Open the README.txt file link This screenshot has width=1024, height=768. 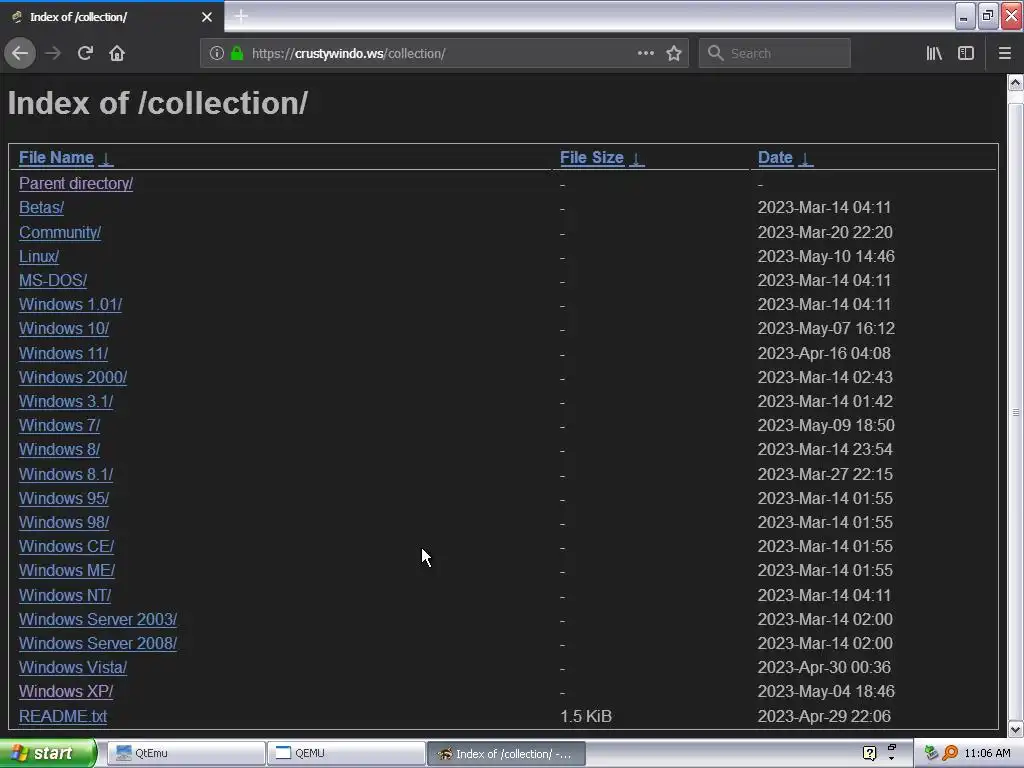point(63,716)
